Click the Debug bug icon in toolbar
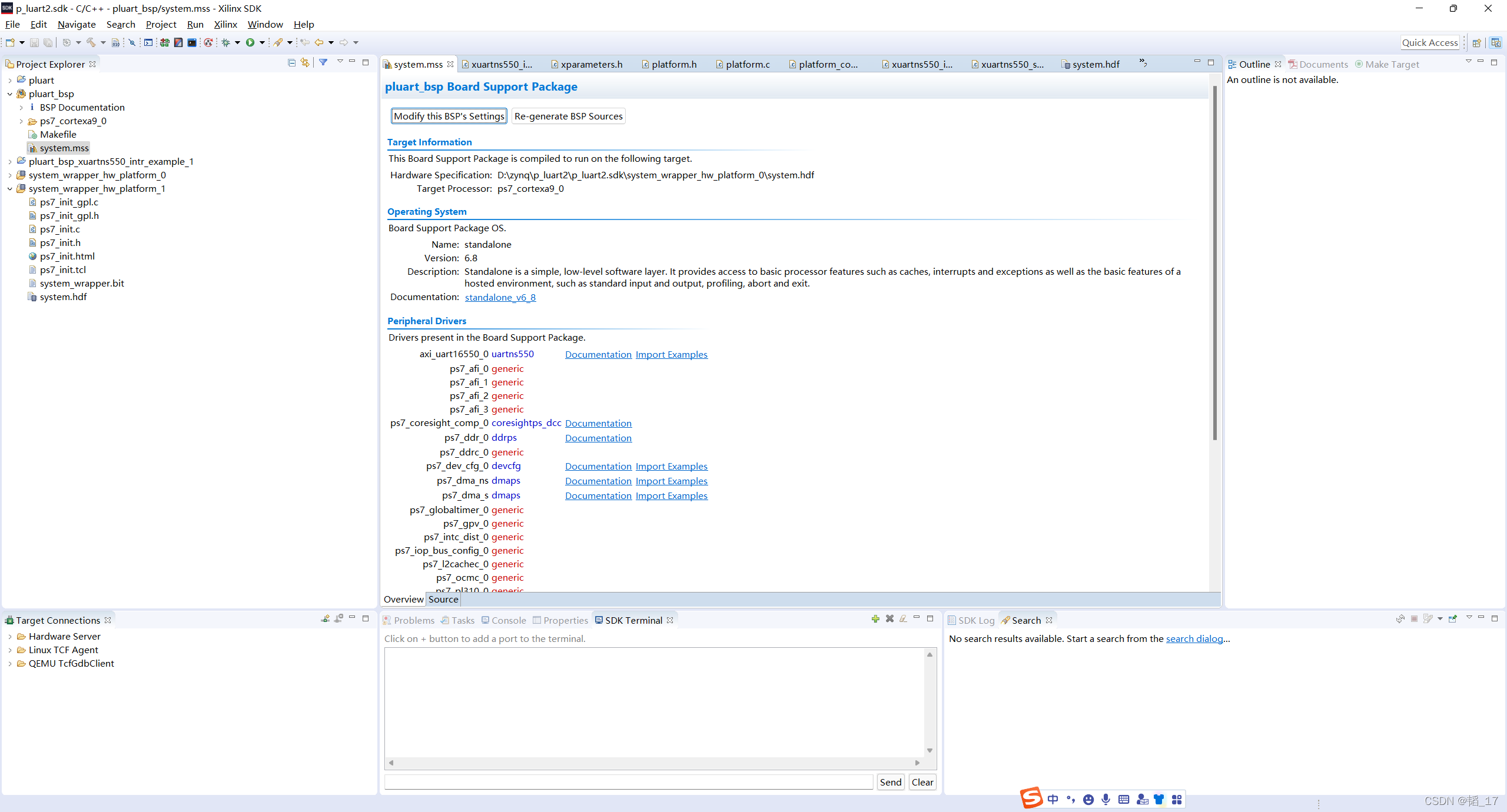The image size is (1507, 812). pos(225,42)
